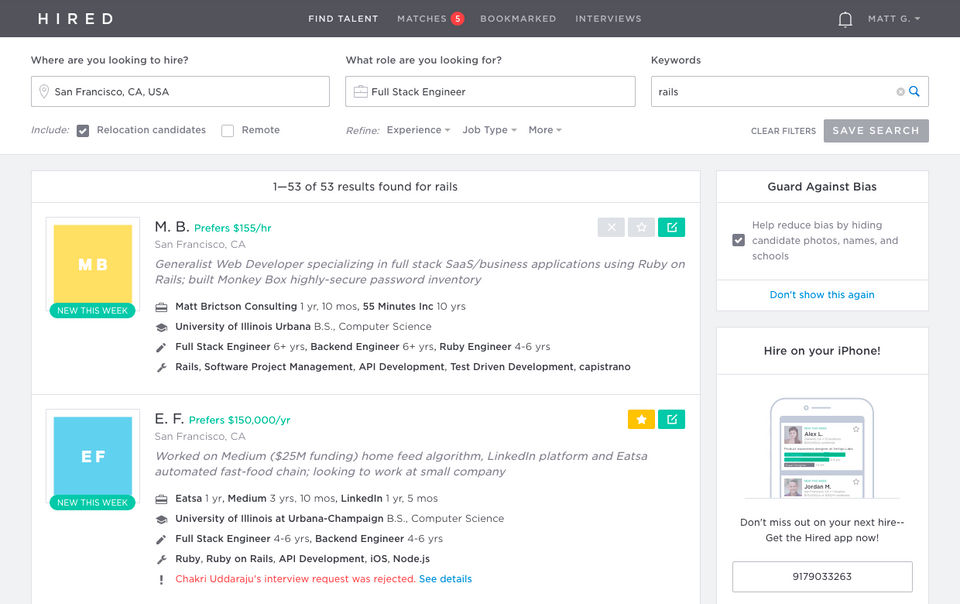
Task: Click the search magnifier in Keywords field
Action: [914, 91]
